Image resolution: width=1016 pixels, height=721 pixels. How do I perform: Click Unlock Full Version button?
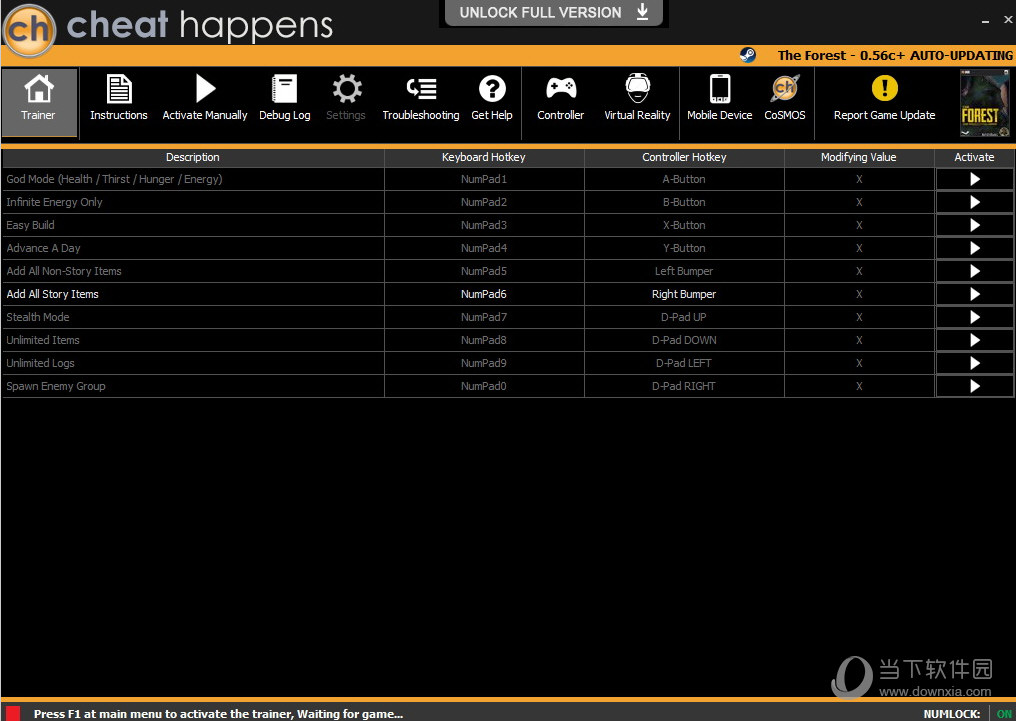[x=554, y=12]
